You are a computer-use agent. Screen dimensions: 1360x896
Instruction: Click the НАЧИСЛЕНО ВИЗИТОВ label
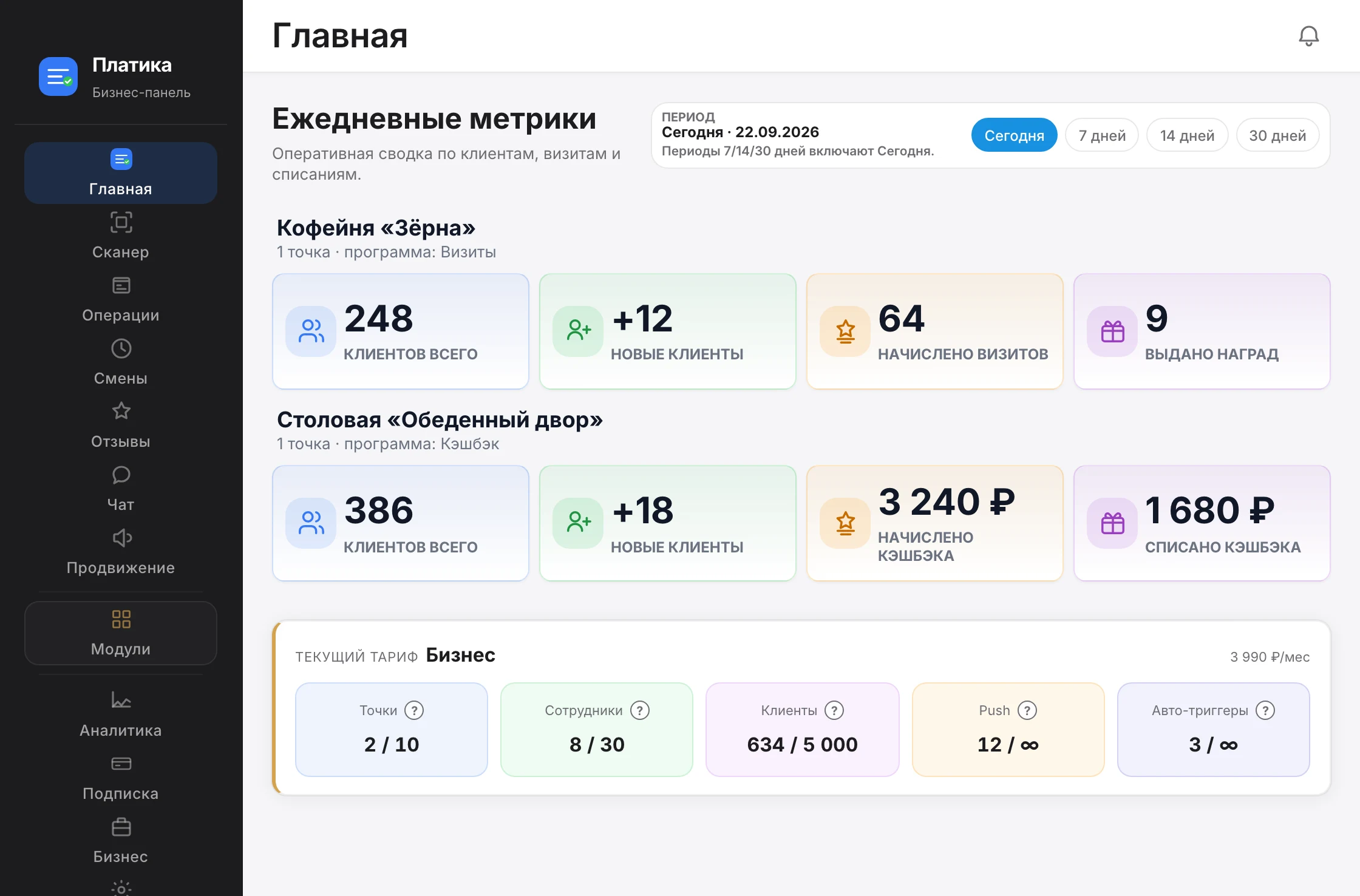click(963, 354)
